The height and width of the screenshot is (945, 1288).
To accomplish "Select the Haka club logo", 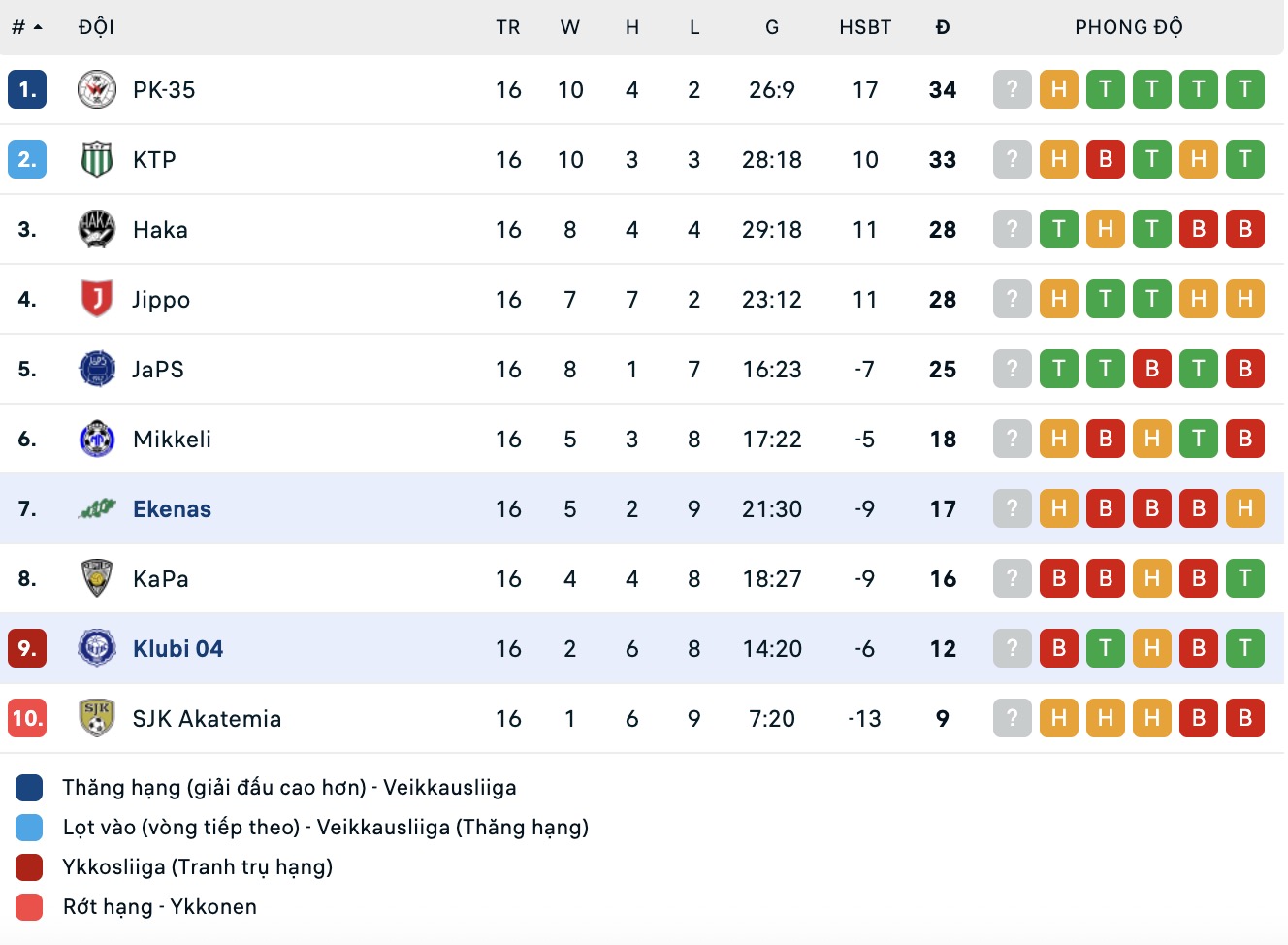I will 97,230.
